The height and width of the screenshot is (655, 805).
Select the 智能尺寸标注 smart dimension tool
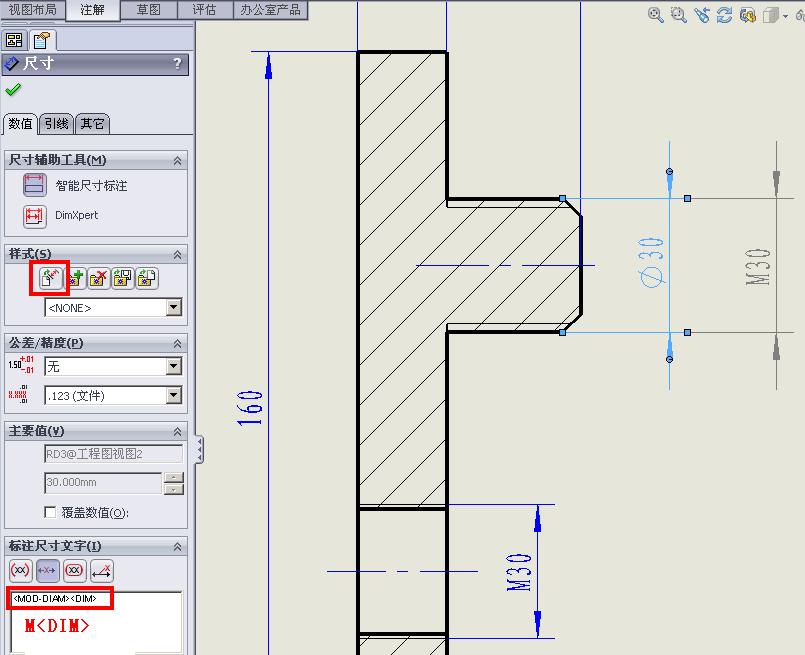(34, 185)
